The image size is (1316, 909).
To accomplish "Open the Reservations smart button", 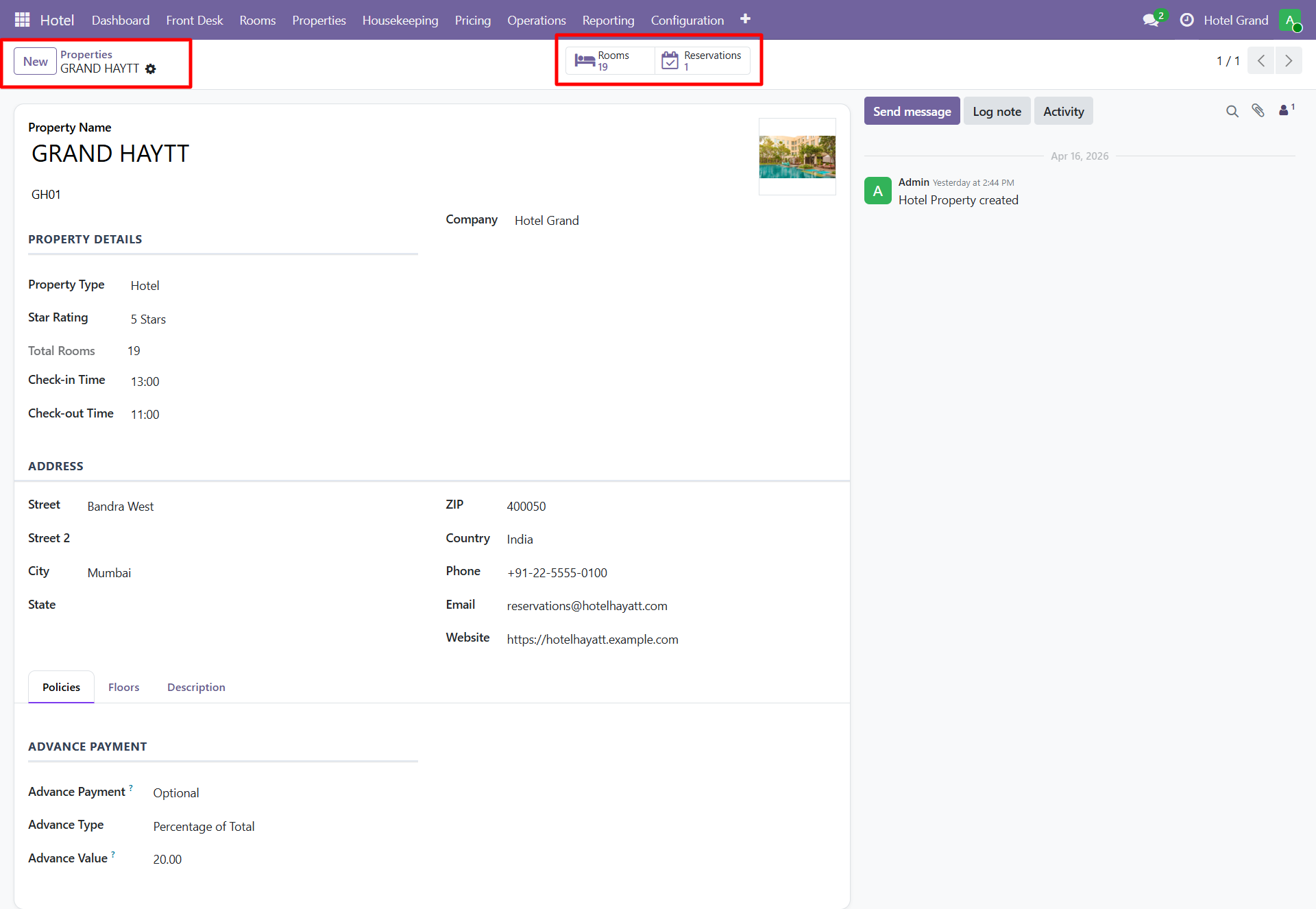I will coord(703,60).
